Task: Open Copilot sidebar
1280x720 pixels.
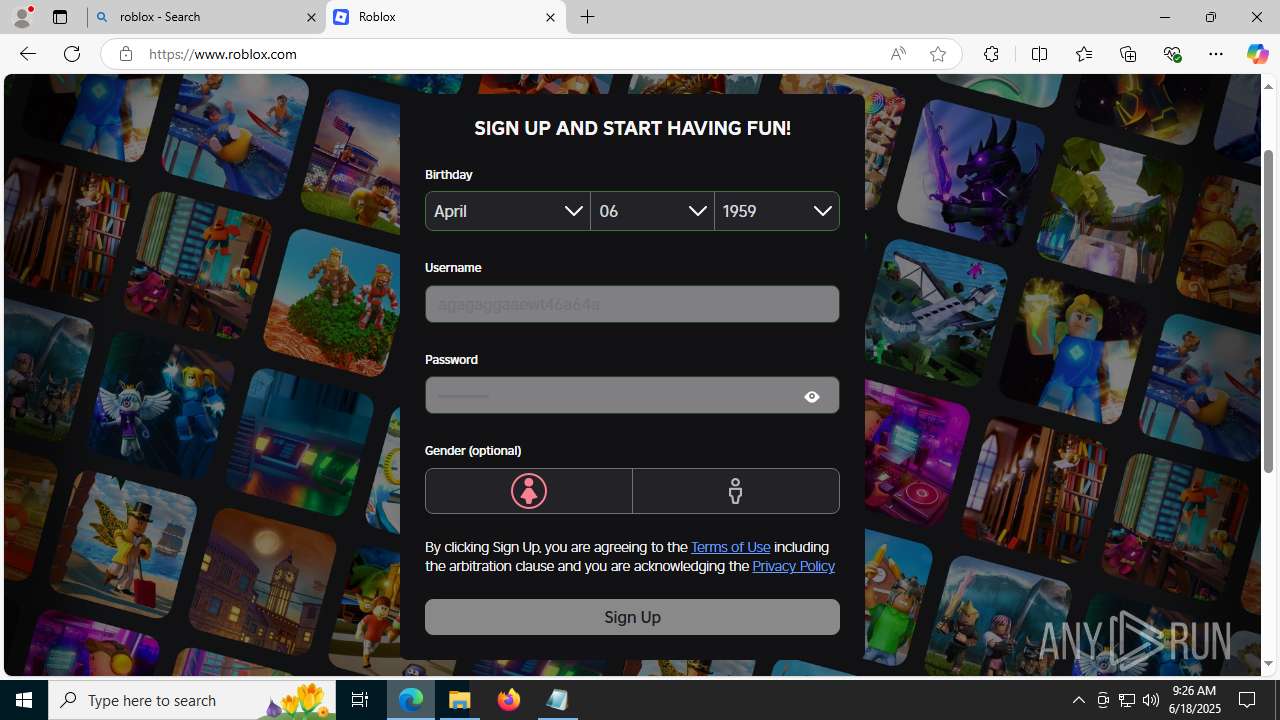Action: click(x=1257, y=54)
